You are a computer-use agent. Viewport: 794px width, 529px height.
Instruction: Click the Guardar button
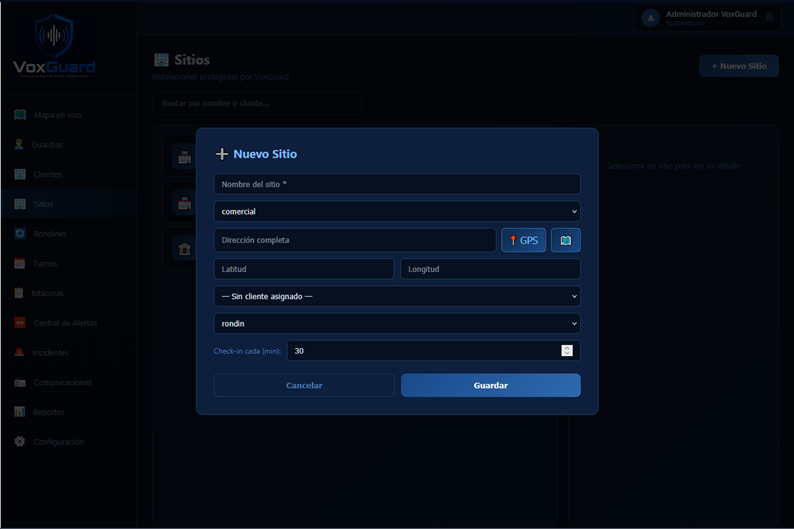click(491, 385)
